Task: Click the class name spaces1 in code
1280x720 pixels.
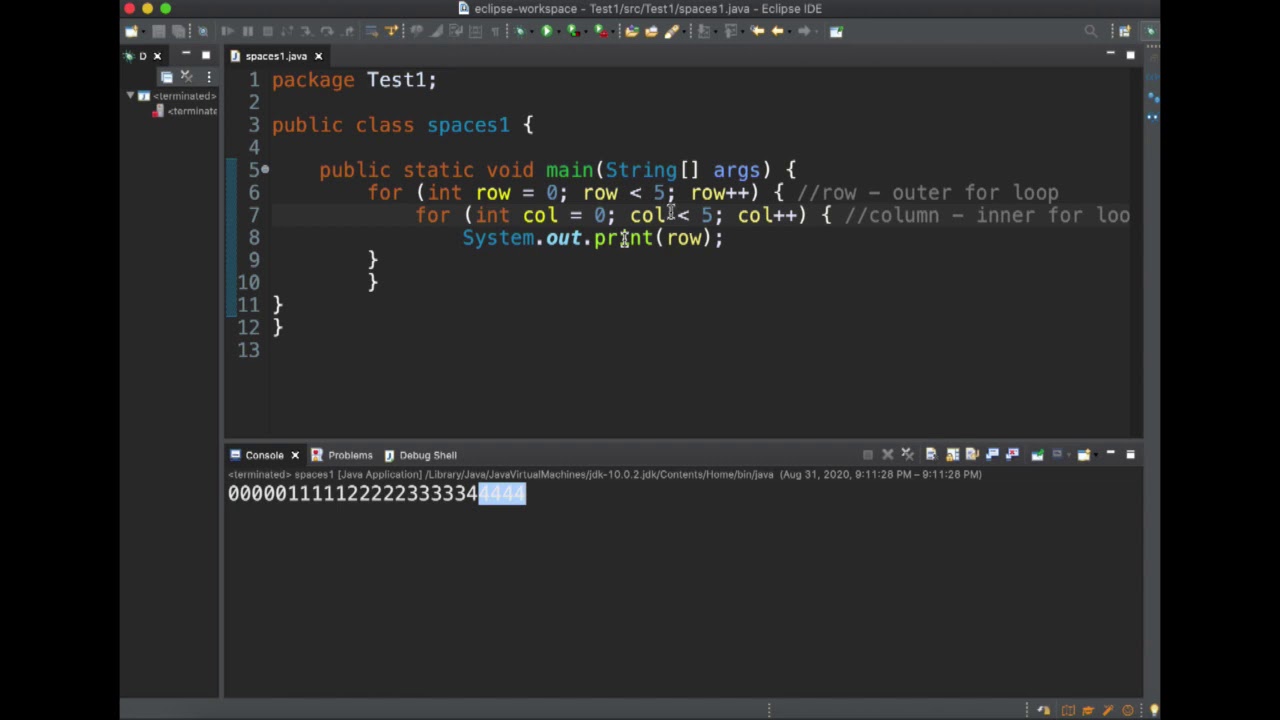Action: tap(468, 125)
